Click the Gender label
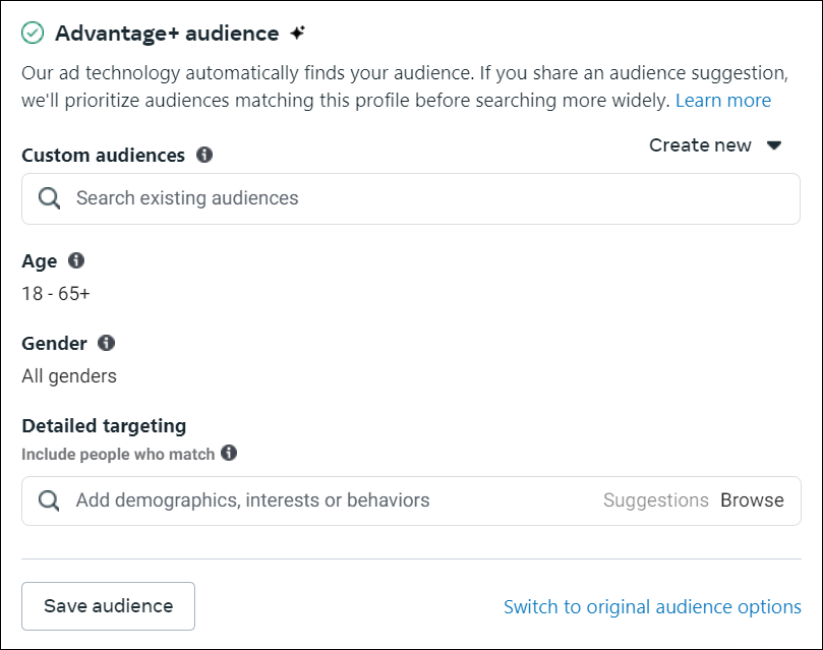 [54, 343]
